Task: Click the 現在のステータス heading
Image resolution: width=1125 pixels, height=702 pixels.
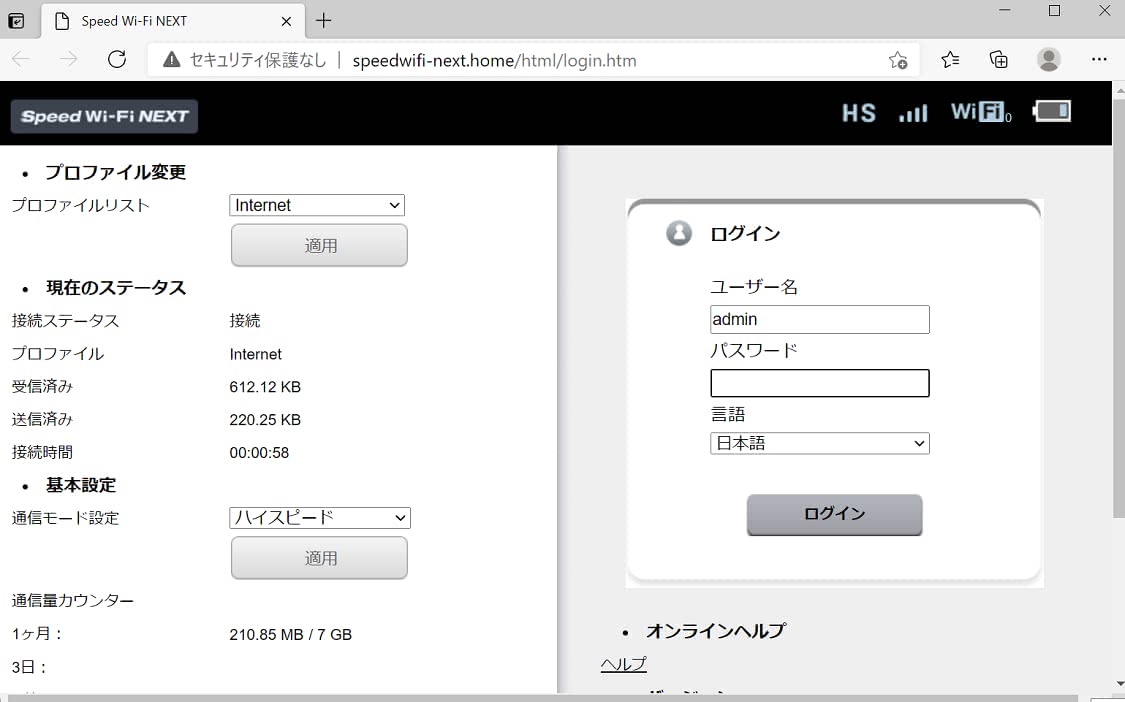Action: 116,288
